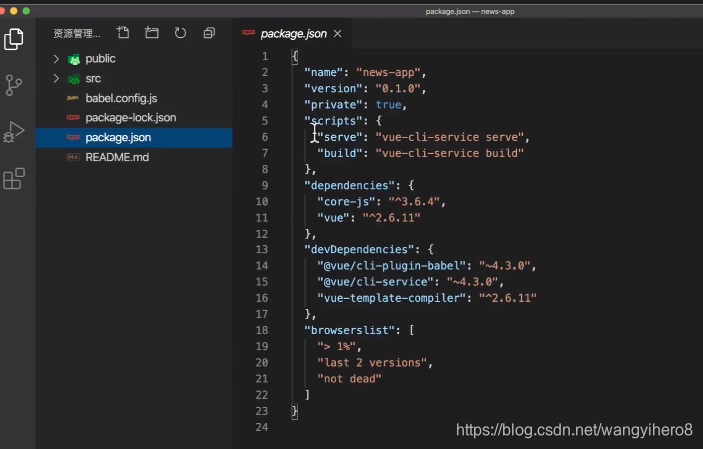Click line number 5 in gutter
This screenshot has width=703, height=449.
click(x=265, y=121)
